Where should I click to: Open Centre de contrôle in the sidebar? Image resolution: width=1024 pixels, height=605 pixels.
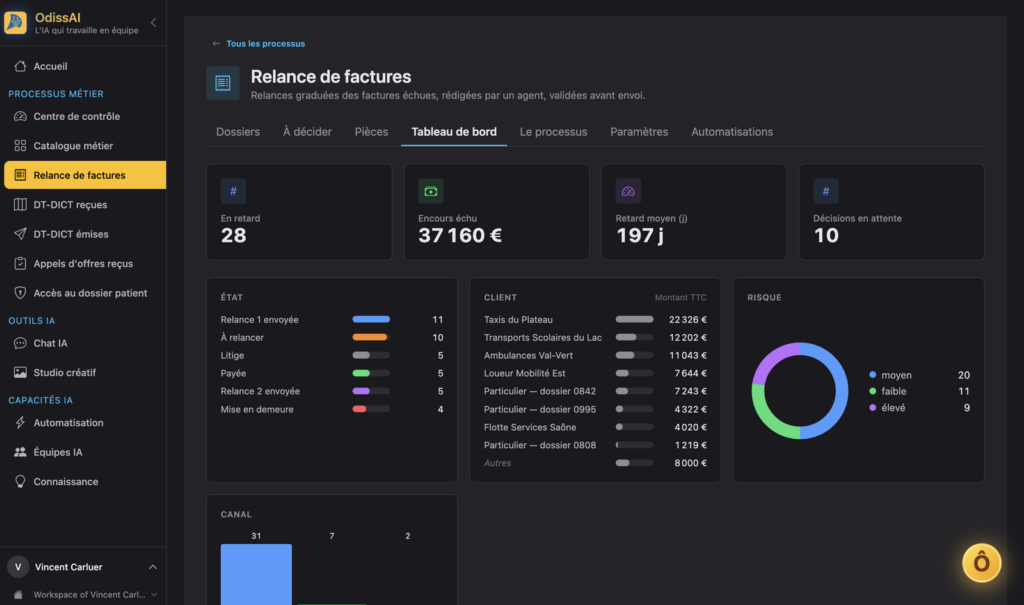pos(84,116)
